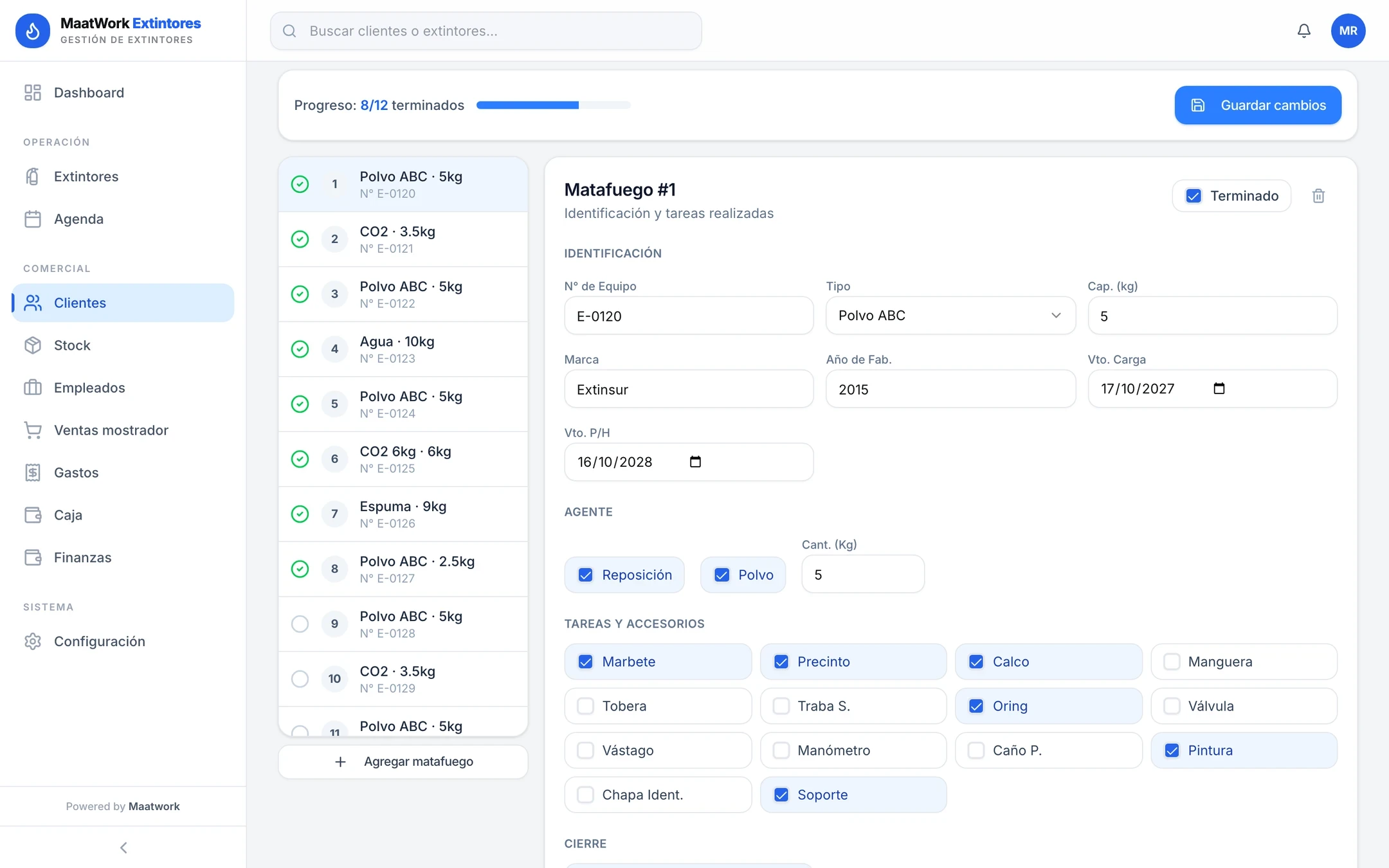Image resolution: width=1389 pixels, height=868 pixels.
Task: Navigate to Stock in the sidebar
Action: [123, 345]
